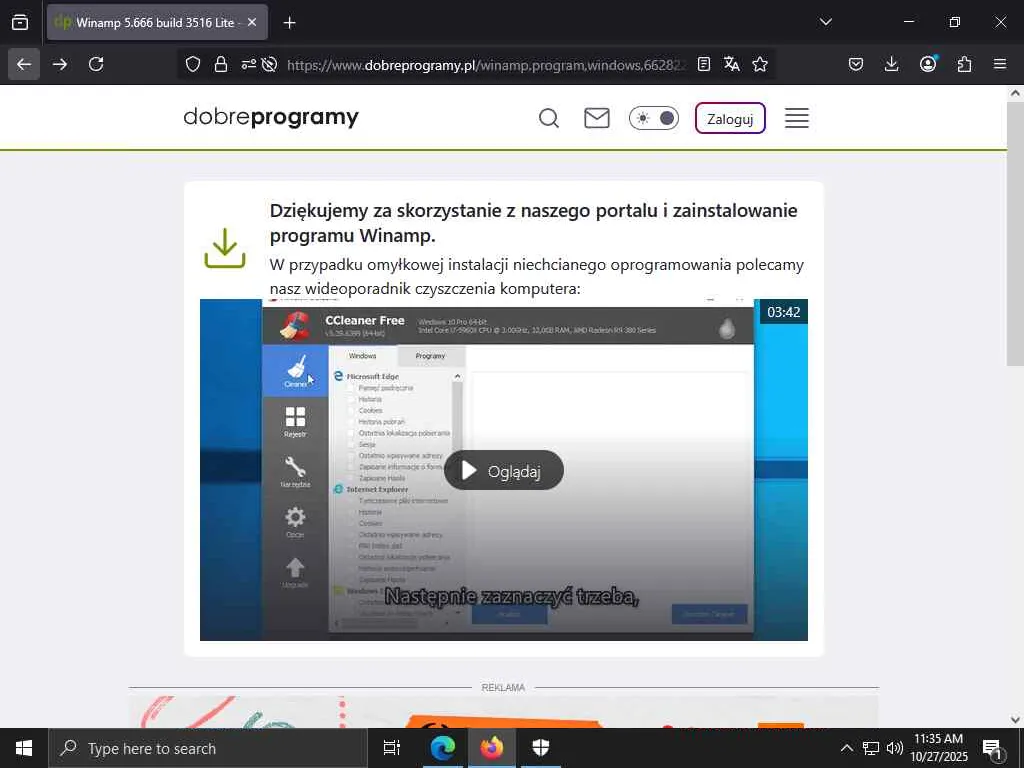Open a new browser tab

pos(289,22)
